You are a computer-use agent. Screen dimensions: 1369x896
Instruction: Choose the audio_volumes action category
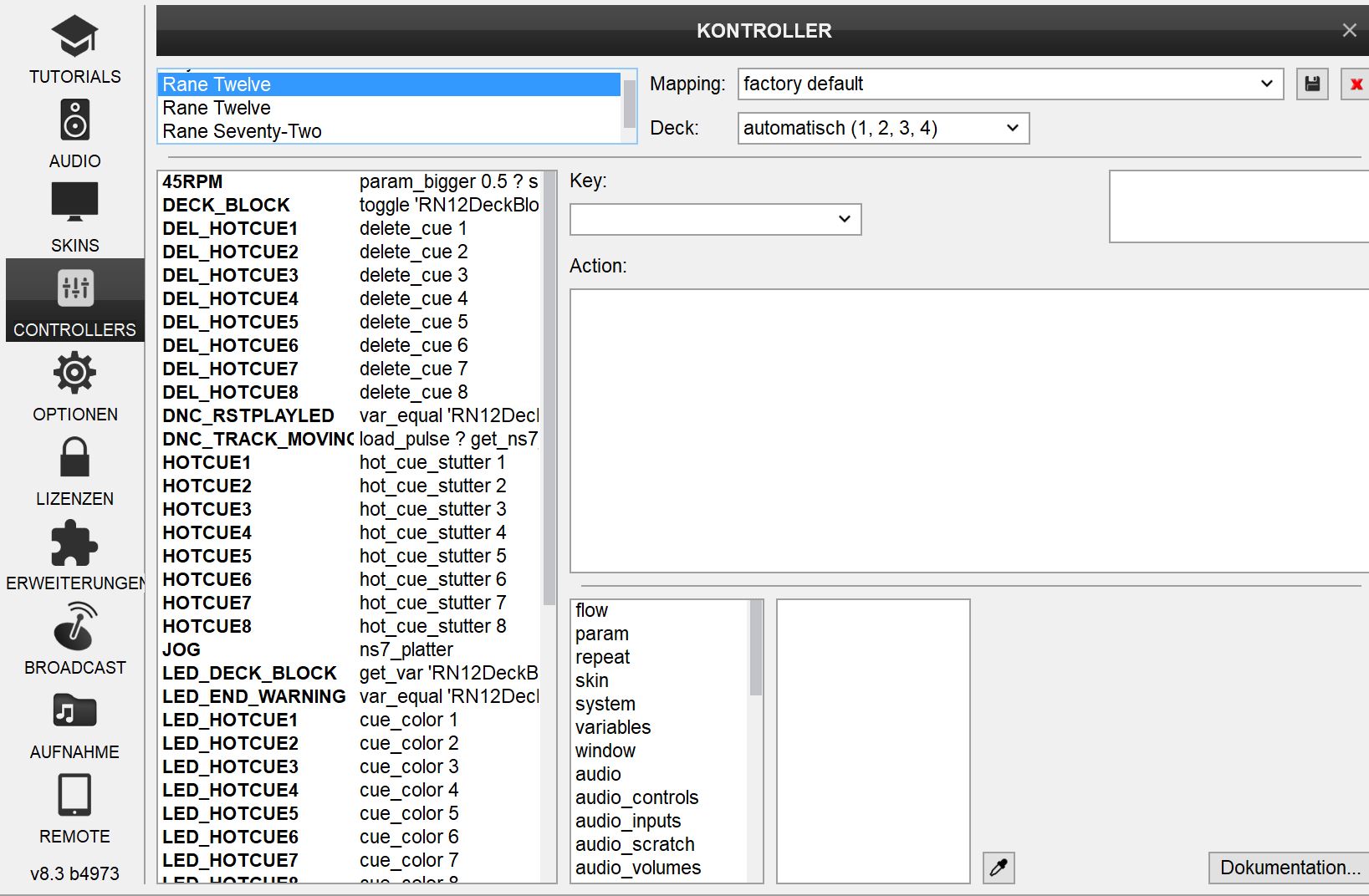(660, 868)
